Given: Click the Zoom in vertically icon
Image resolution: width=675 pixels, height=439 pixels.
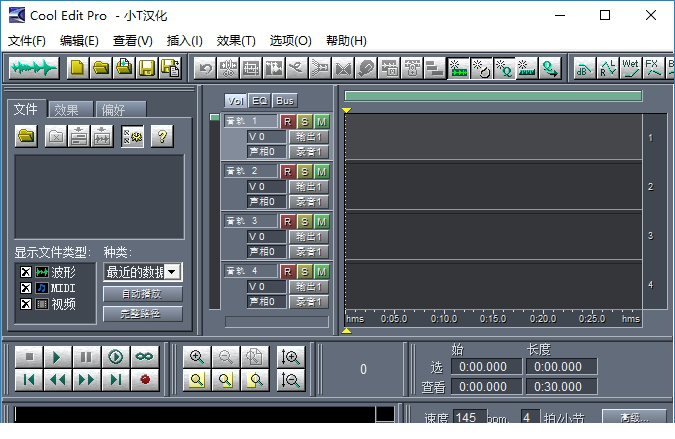Looking at the screenshot, I should pos(291,357).
